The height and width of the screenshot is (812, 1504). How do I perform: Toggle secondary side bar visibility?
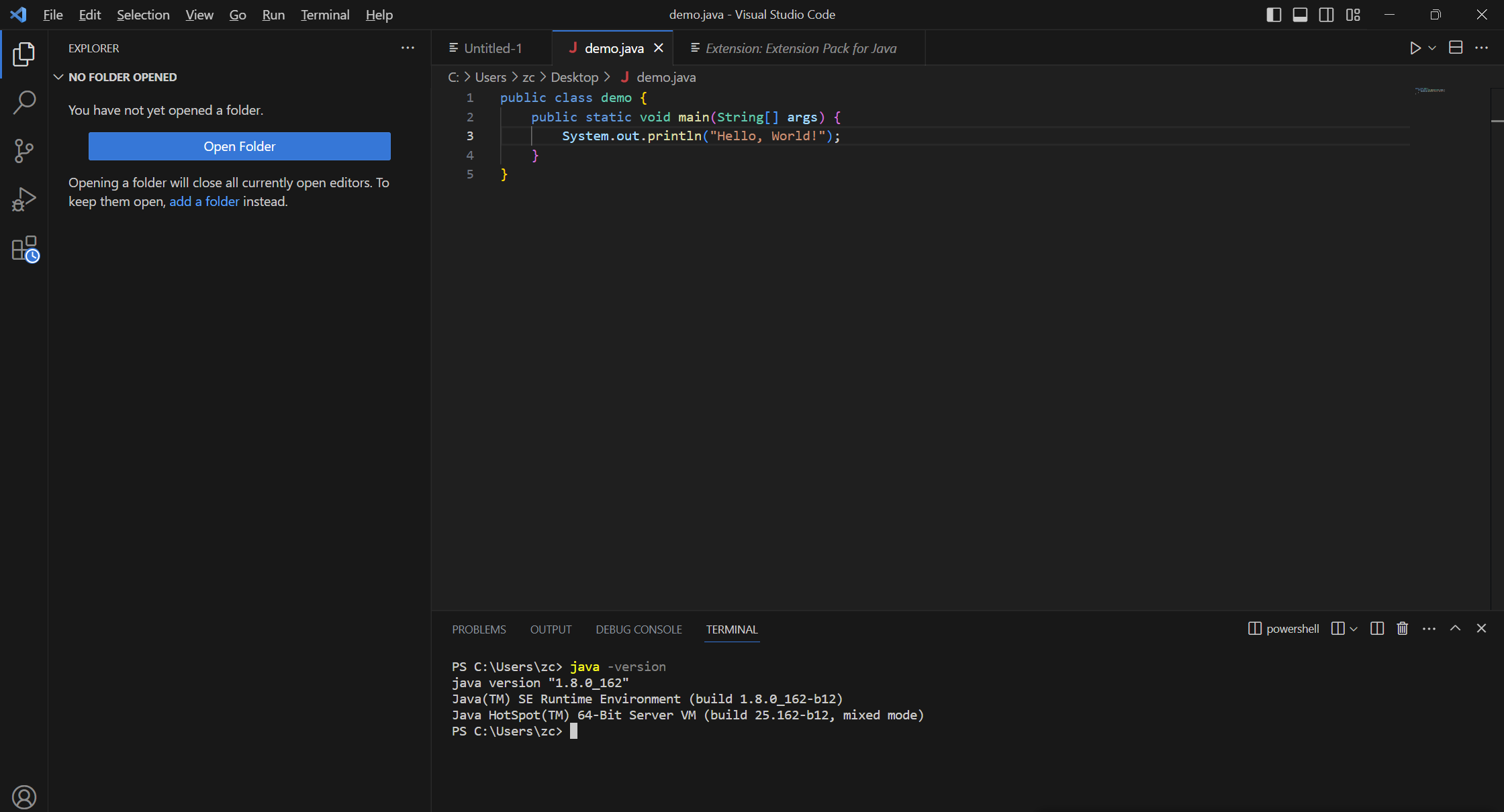1326,15
